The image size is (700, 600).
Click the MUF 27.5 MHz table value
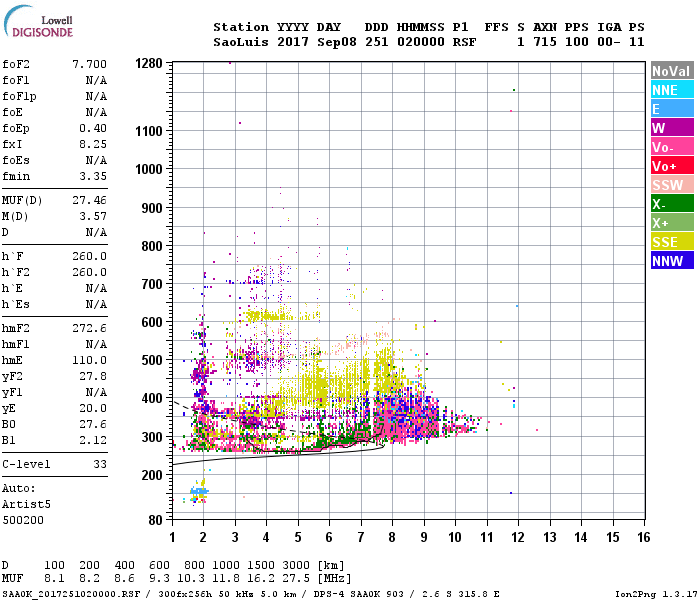(x=296, y=579)
